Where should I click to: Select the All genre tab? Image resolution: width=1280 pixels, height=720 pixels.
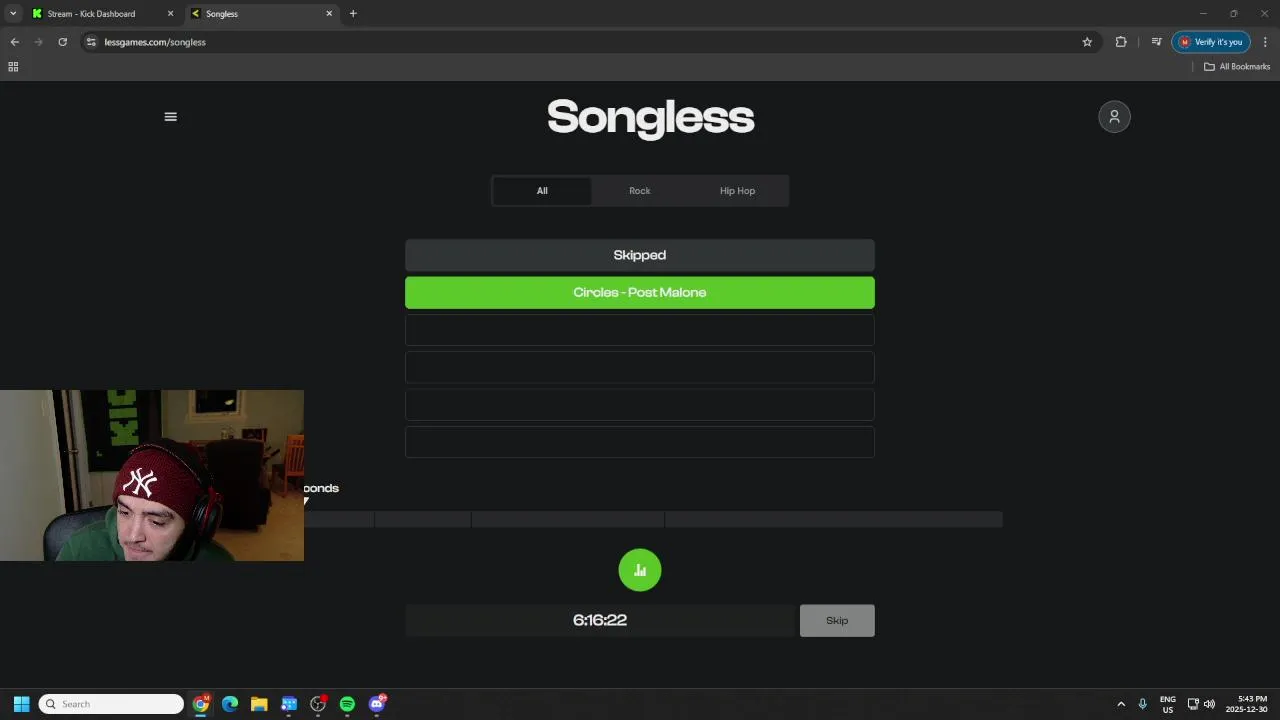click(x=542, y=191)
